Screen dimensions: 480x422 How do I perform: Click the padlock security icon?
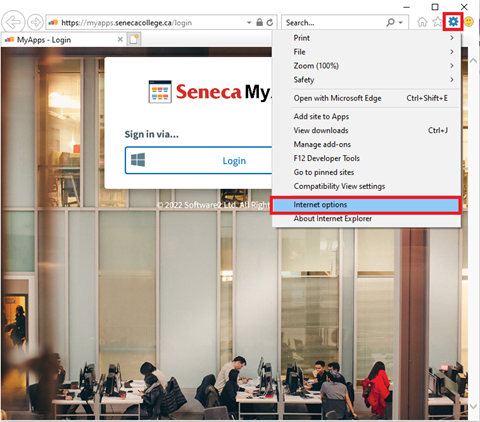coord(259,22)
